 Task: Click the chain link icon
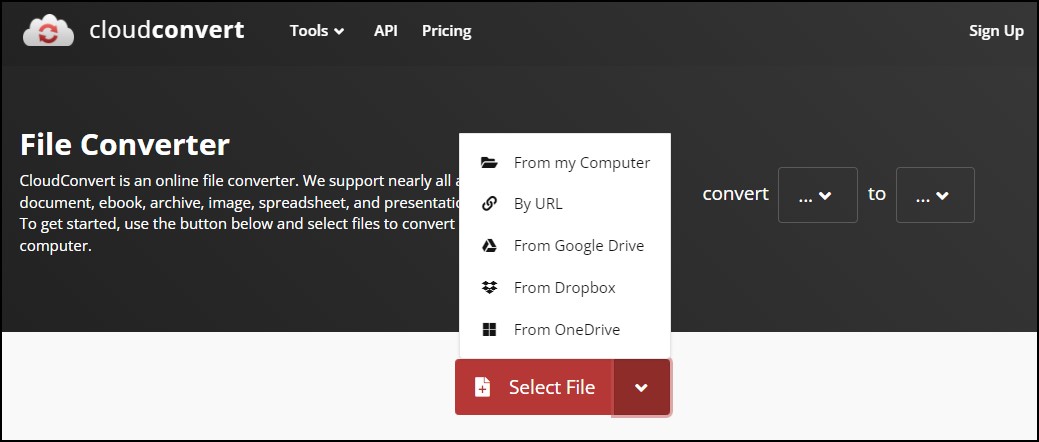point(489,204)
